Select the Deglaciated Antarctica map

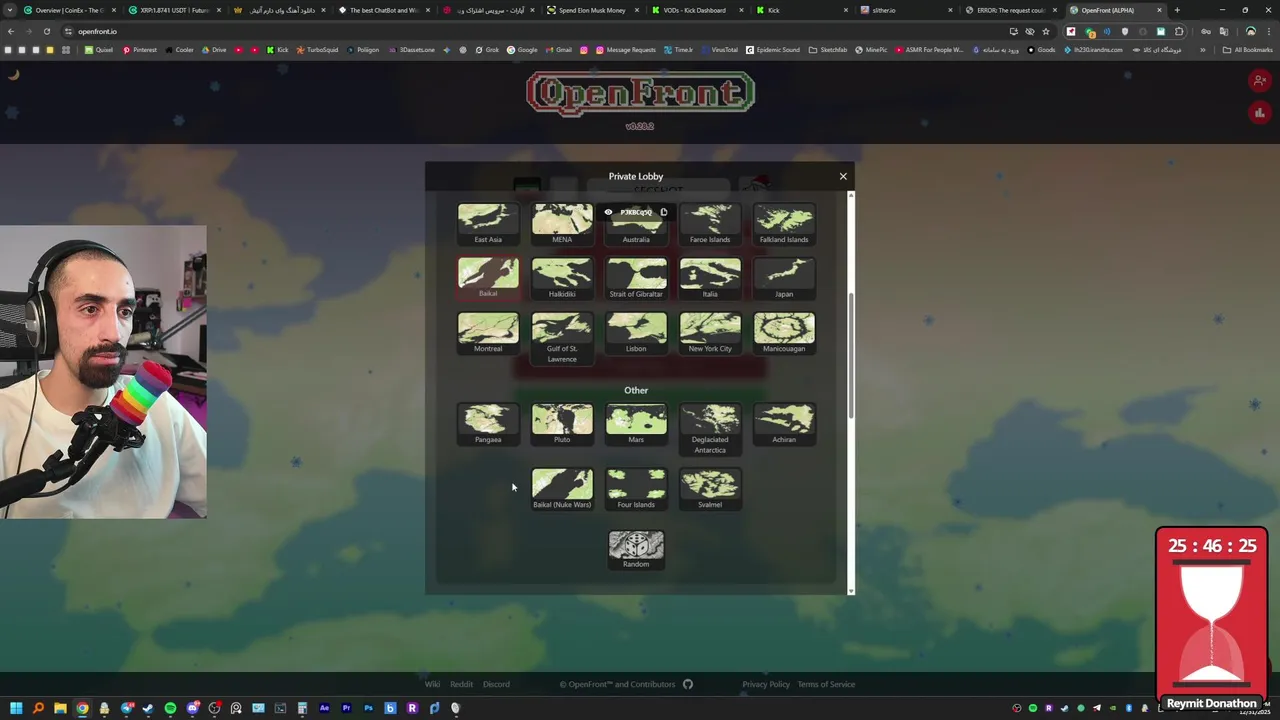[710, 429]
